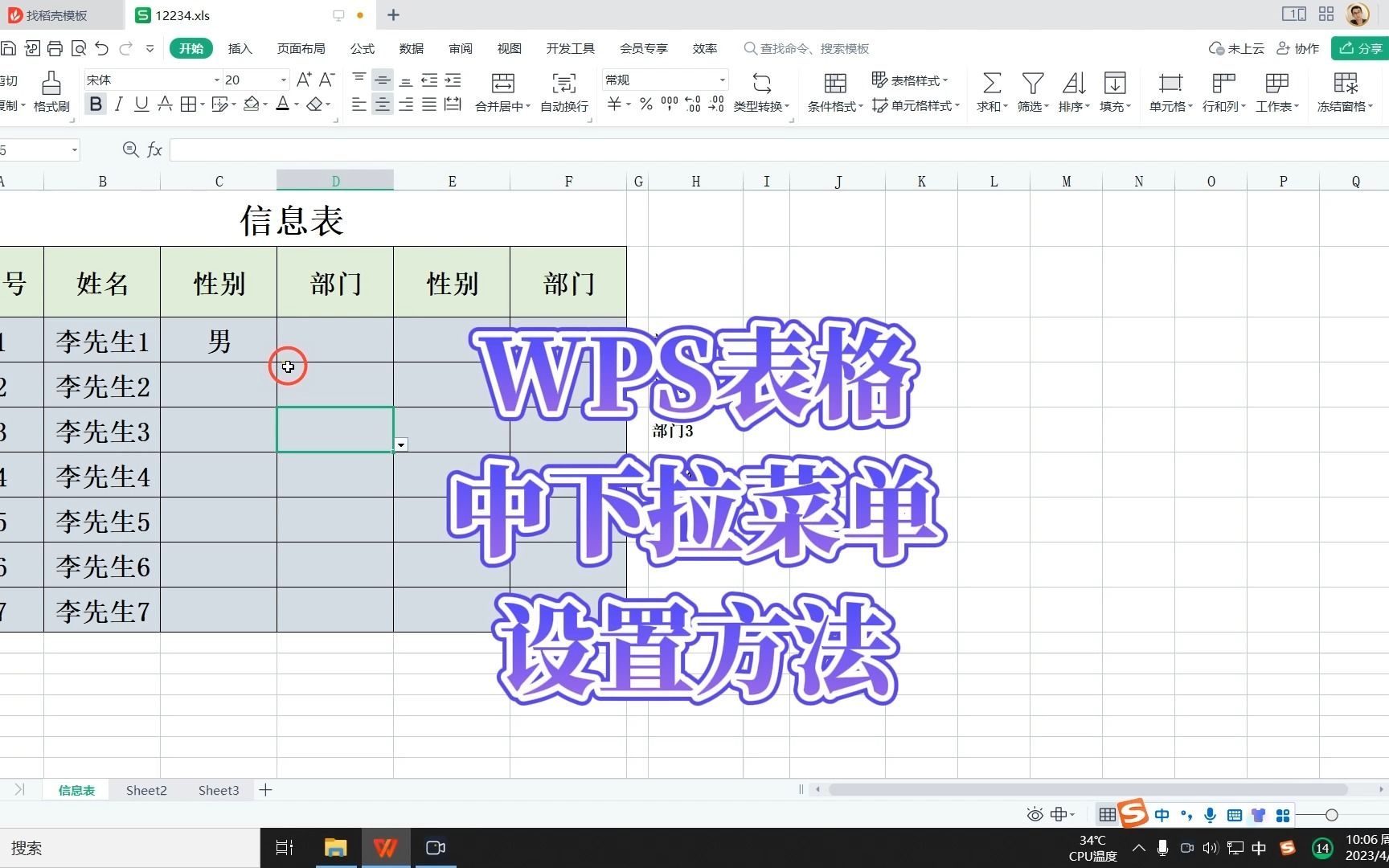Click the fill color bucket icon
The height and width of the screenshot is (868, 1389).
click(x=252, y=104)
